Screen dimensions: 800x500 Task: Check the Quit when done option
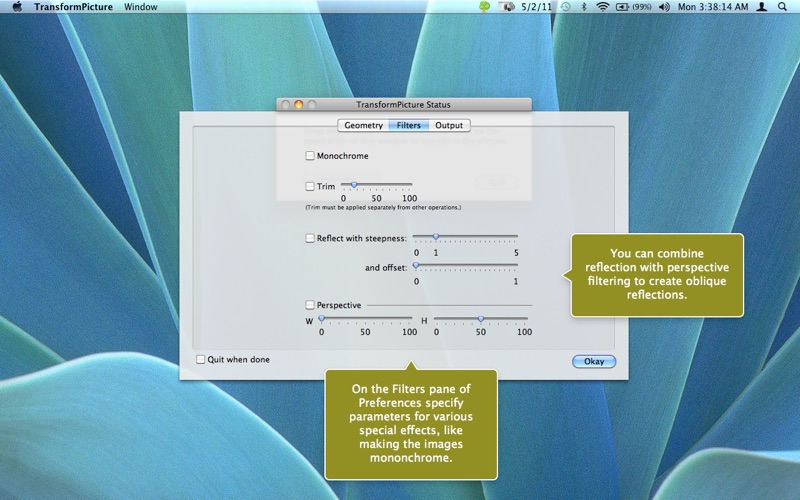(201, 359)
